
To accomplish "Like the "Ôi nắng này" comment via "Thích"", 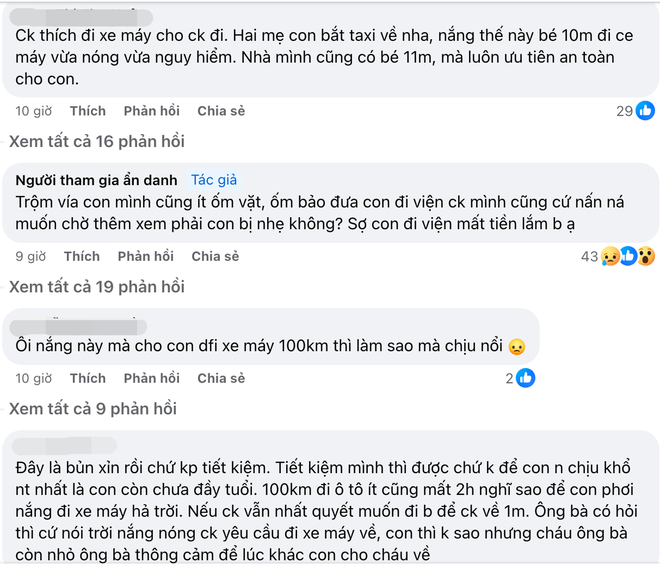I will pyautogui.click(x=88, y=378).
